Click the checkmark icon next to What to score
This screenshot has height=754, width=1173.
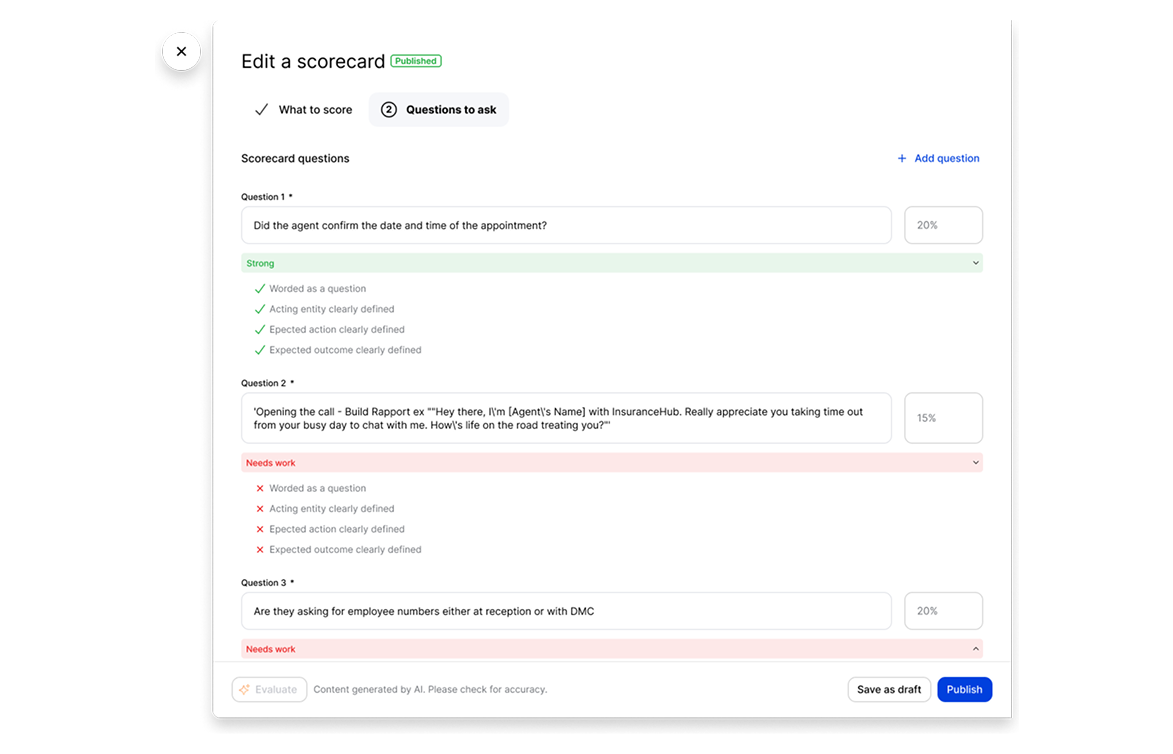pyautogui.click(x=261, y=110)
